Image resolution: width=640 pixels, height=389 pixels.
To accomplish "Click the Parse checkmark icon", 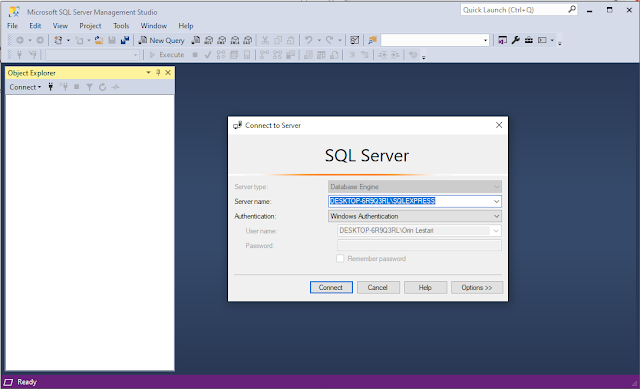I will click(x=208, y=55).
